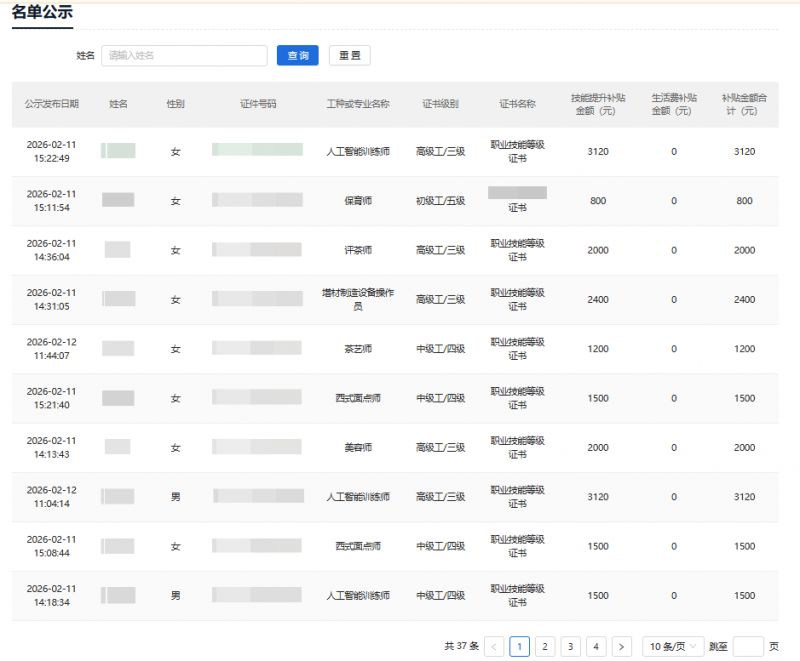Viewport: 800px width, 661px height.
Task: Click the 生活费补贴金额 column header
Action: tap(673, 104)
